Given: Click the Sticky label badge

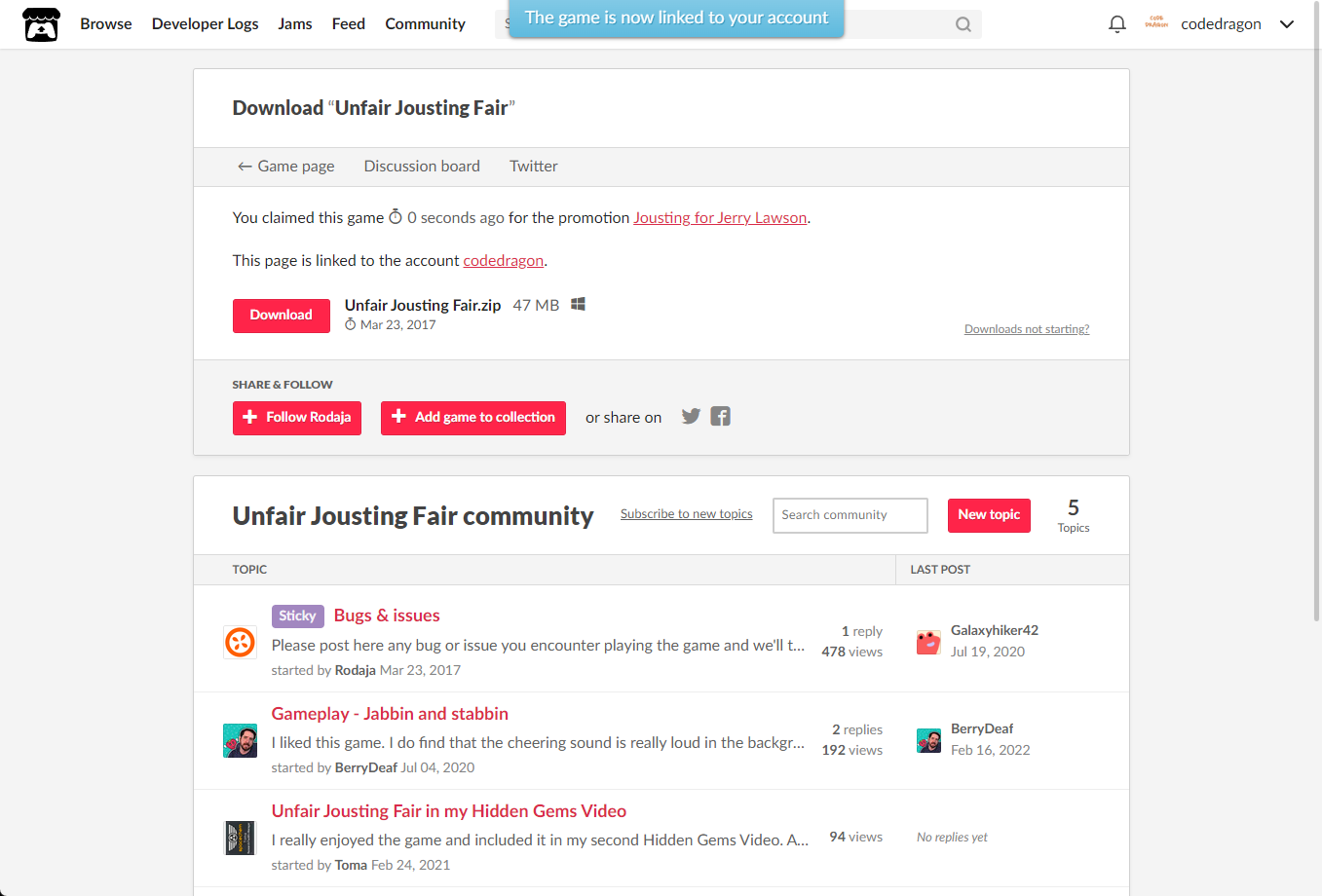Looking at the screenshot, I should pos(297,616).
